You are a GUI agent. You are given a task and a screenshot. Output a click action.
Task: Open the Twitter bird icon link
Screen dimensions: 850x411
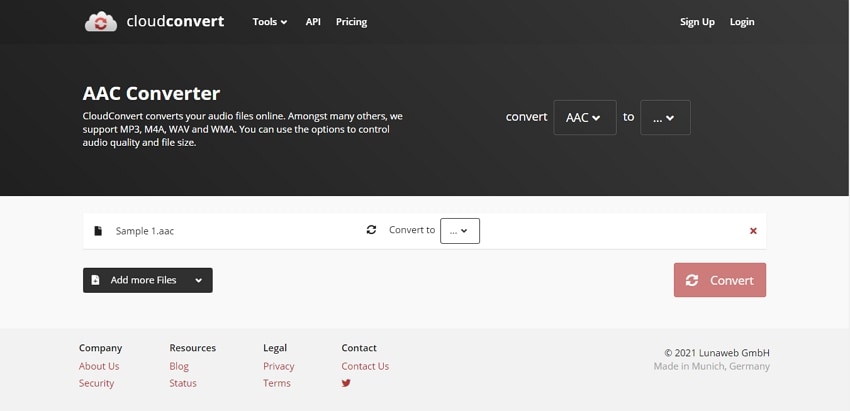tap(346, 383)
